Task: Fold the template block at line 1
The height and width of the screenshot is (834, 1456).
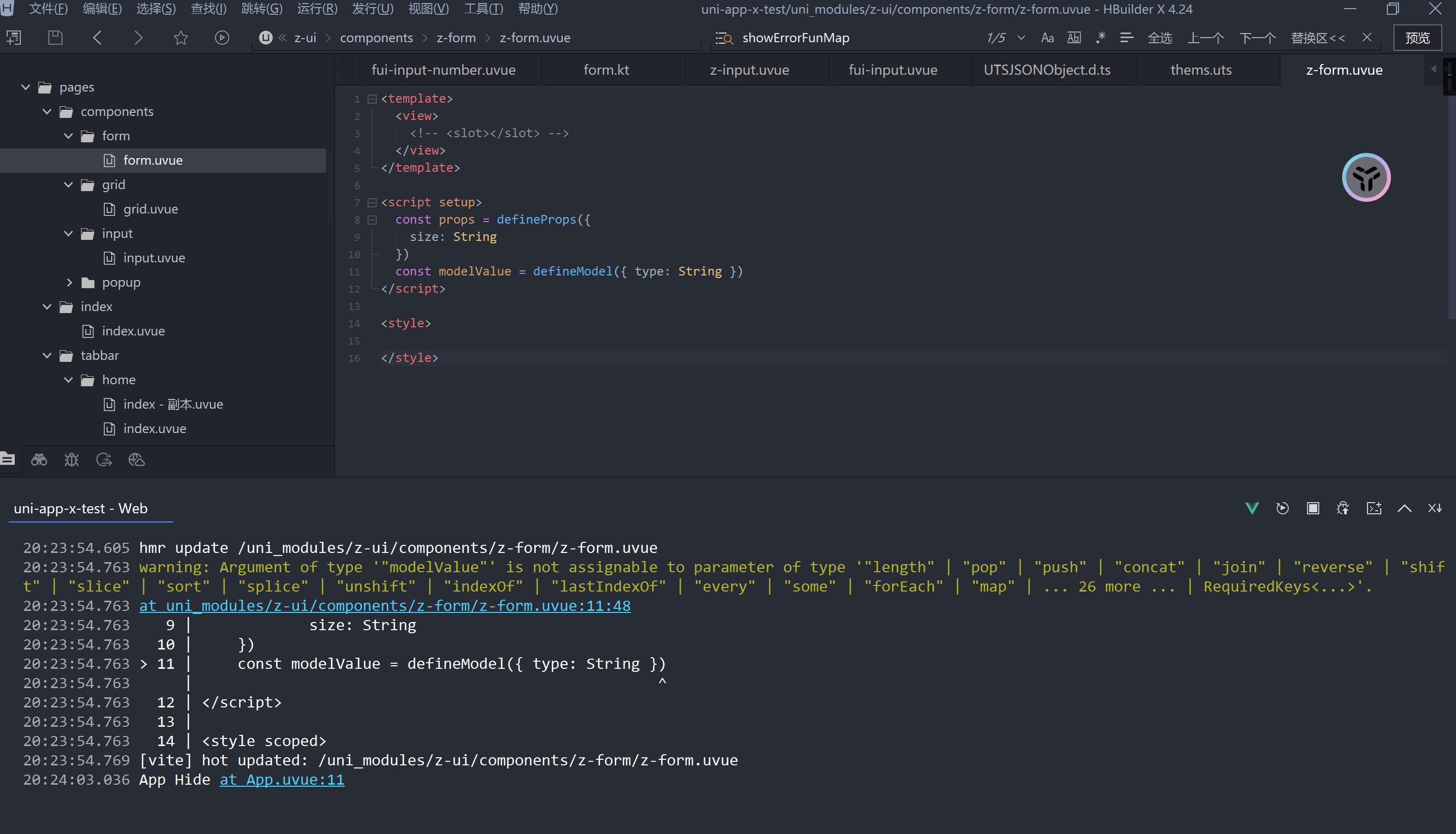Action: pyautogui.click(x=372, y=99)
